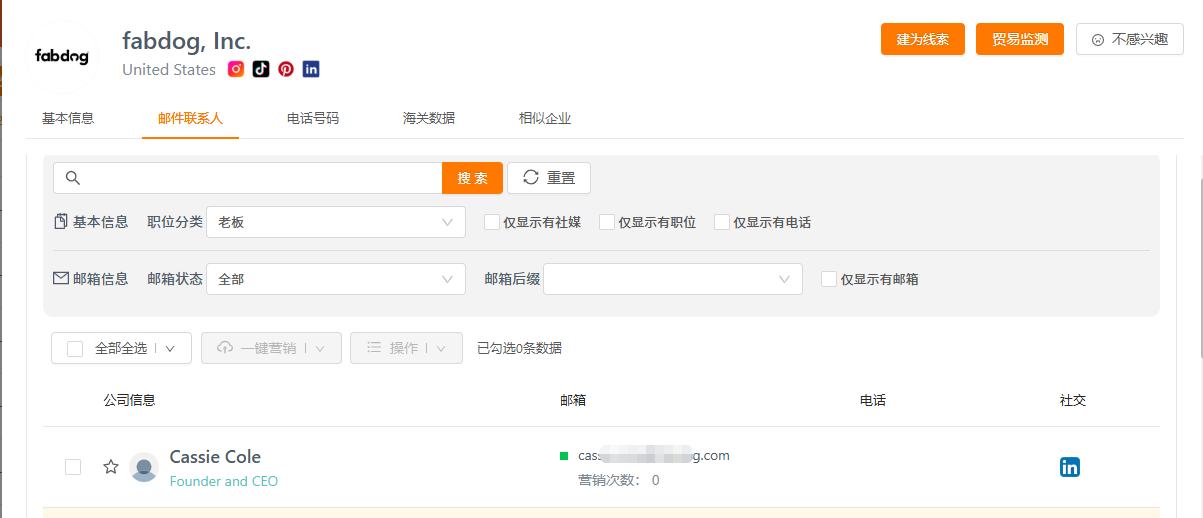Click Cassie Cole's masked email address

654,455
